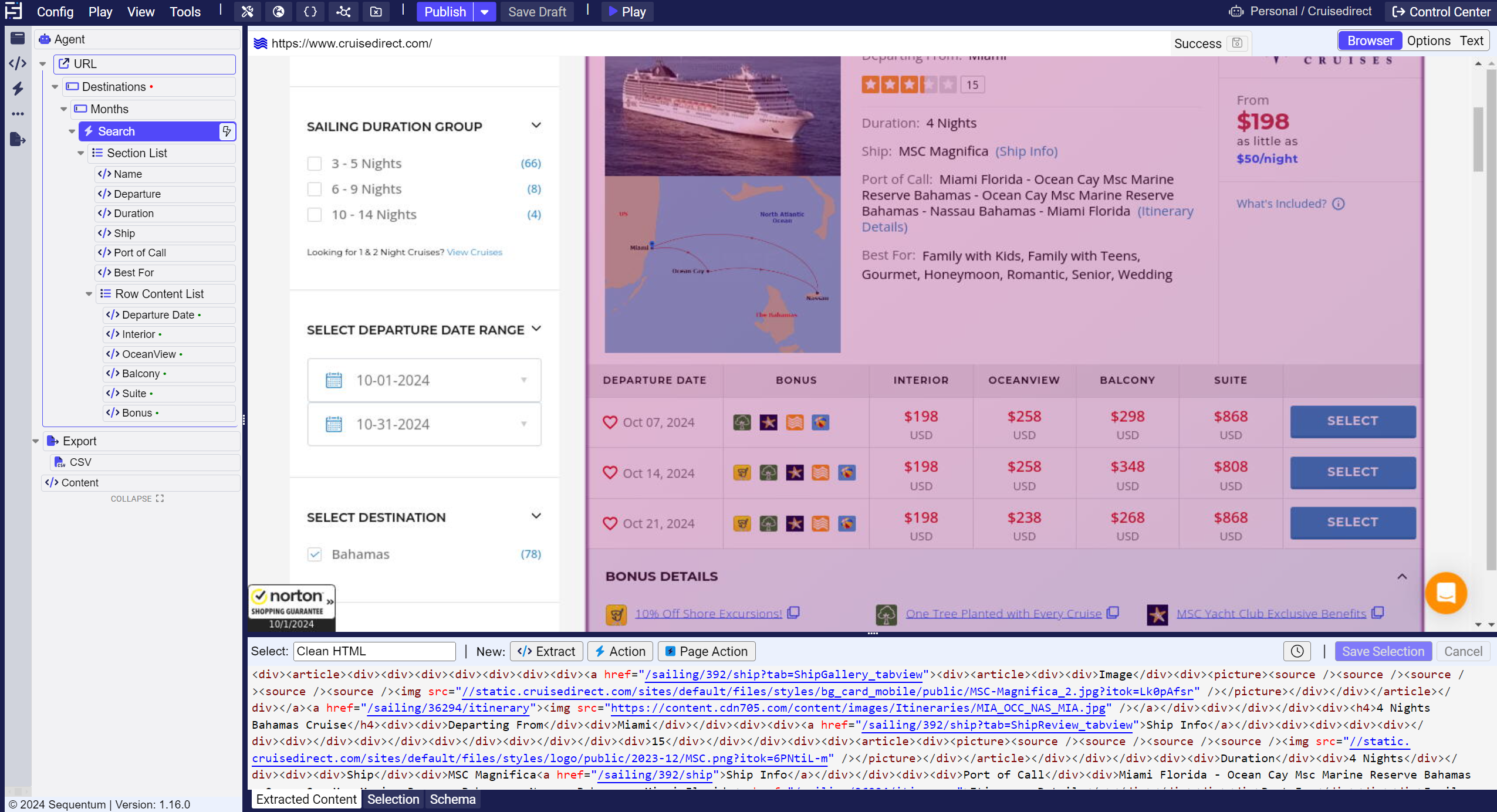The image size is (1497, 812).
Task: Collapse the Section List tree arrow
Action: (81, 153)
